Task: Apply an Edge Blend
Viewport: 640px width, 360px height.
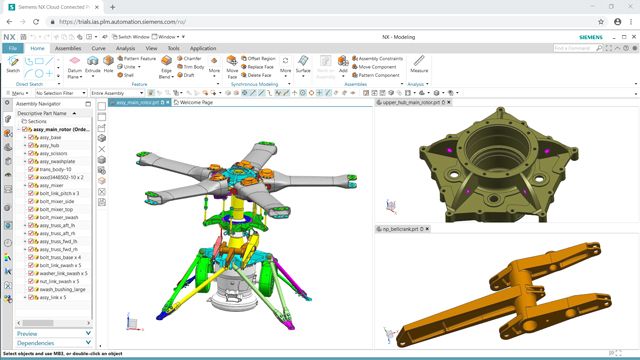Action: coord(166,67)
